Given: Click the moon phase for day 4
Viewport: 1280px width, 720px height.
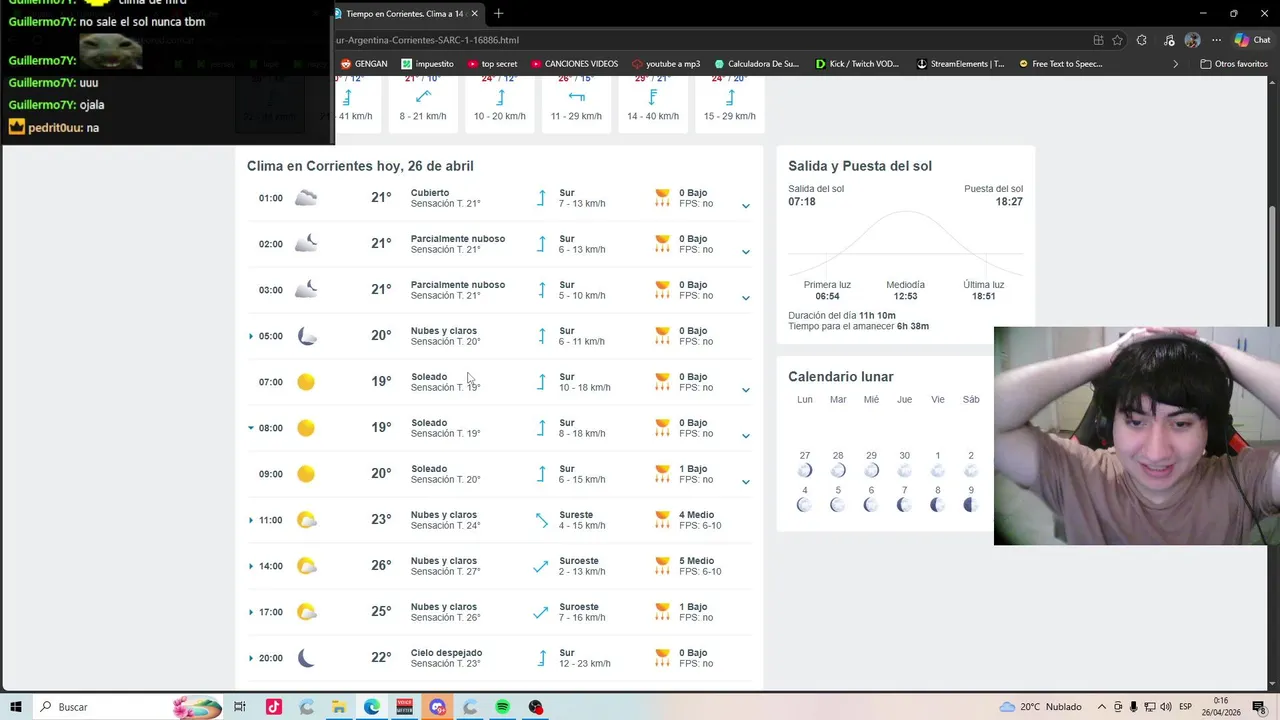Looking at the screenshot, I should [805, 505].
